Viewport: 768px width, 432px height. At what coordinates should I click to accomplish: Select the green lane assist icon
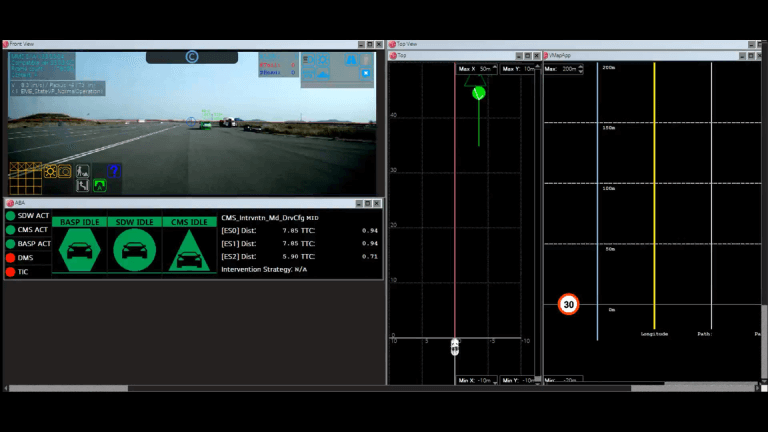point(99,185)
